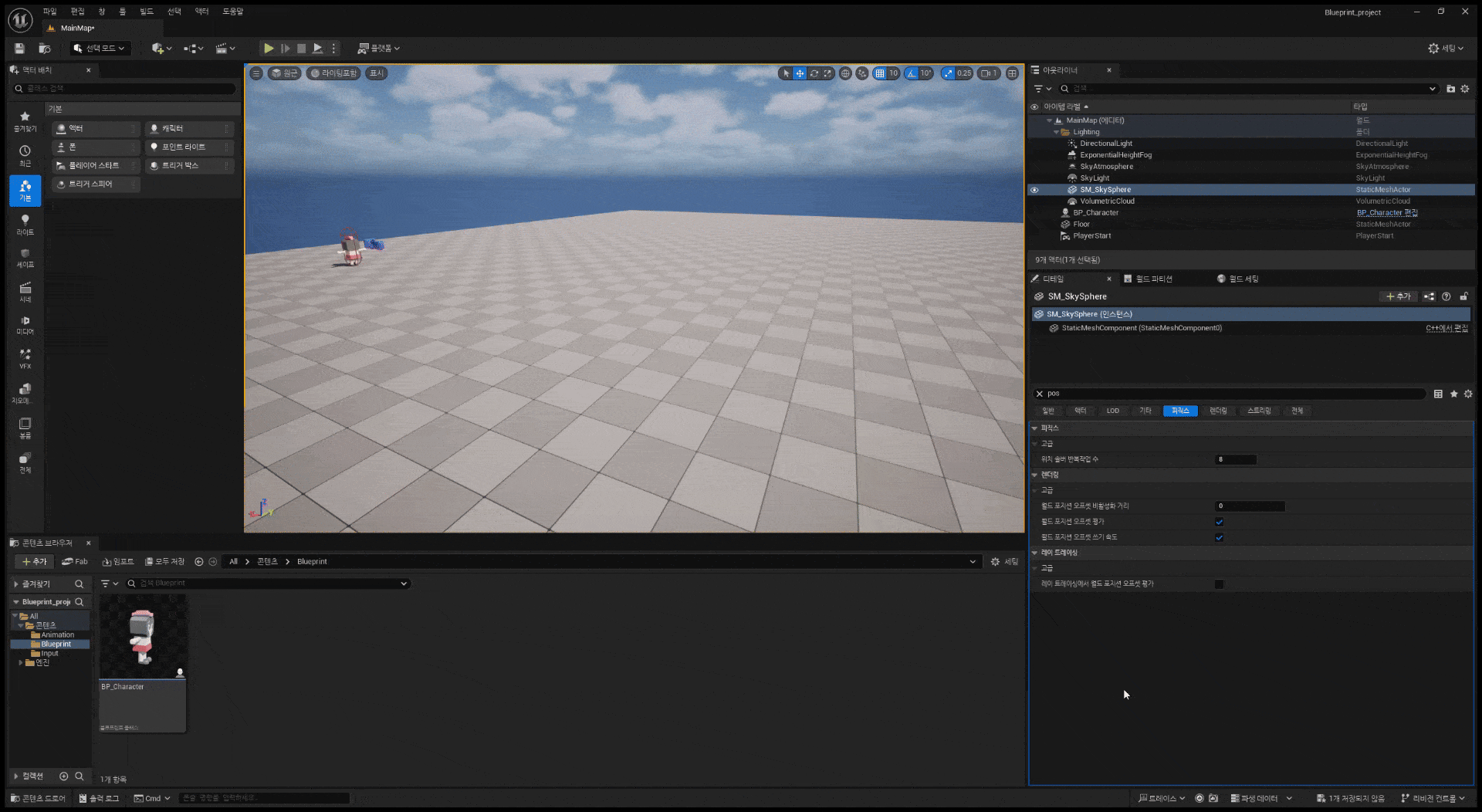1482x812 pixels.
Task: Clear the pos search in Details
Action: pos(1039,394)
